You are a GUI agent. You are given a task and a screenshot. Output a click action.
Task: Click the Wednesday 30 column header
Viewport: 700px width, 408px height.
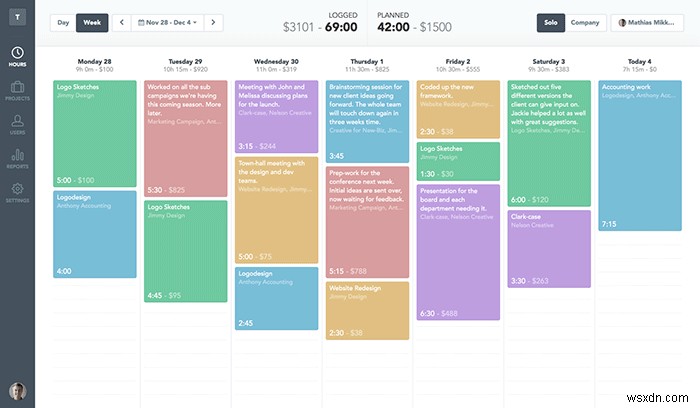coord(277,61)
